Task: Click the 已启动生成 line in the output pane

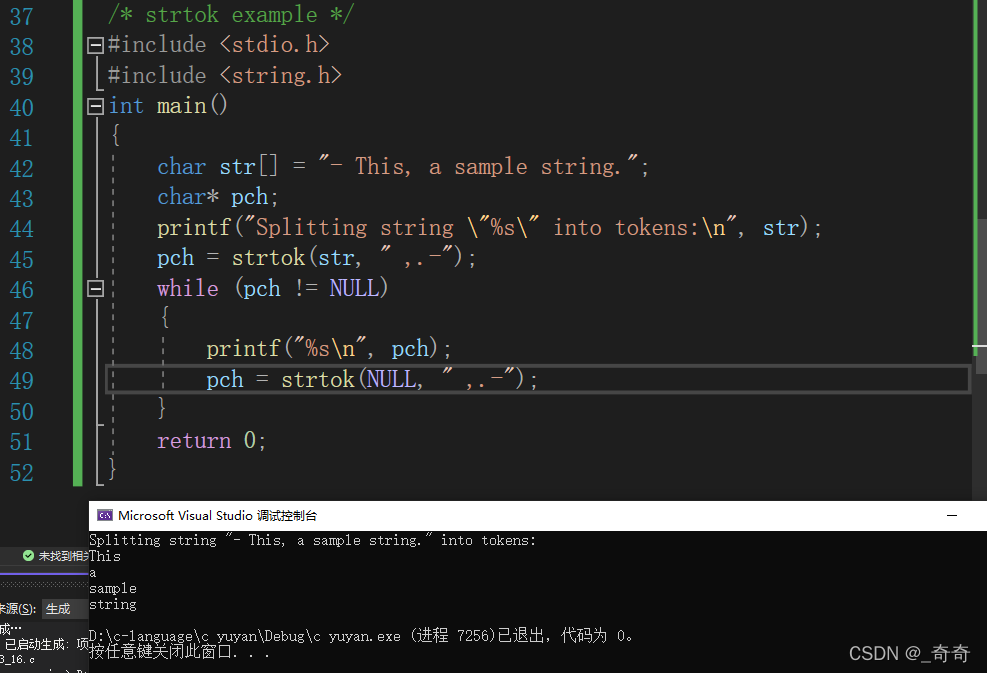Action: coord(46,644)
